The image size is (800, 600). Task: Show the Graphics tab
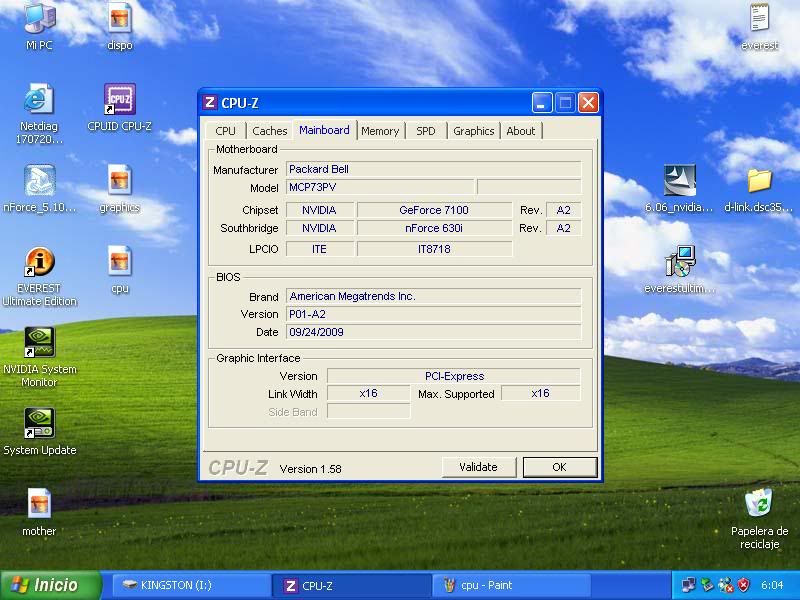[473, 131]
